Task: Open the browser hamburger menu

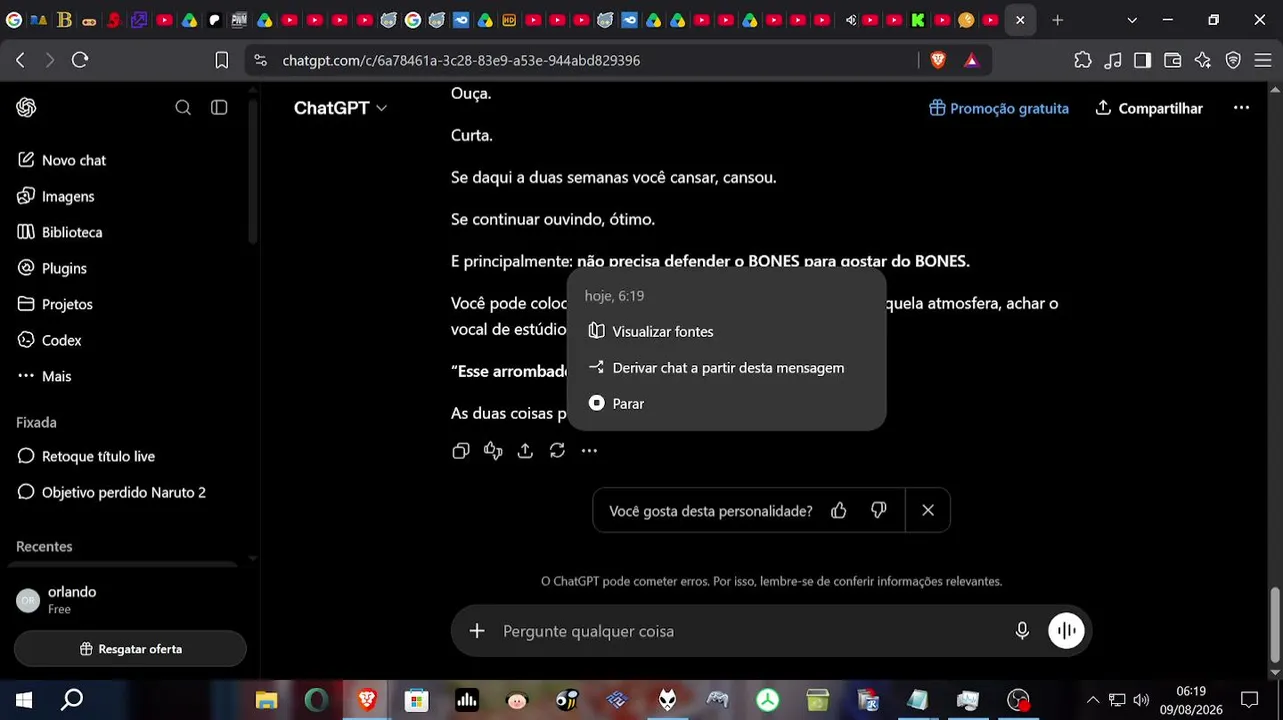Action: coord(1263,60)
